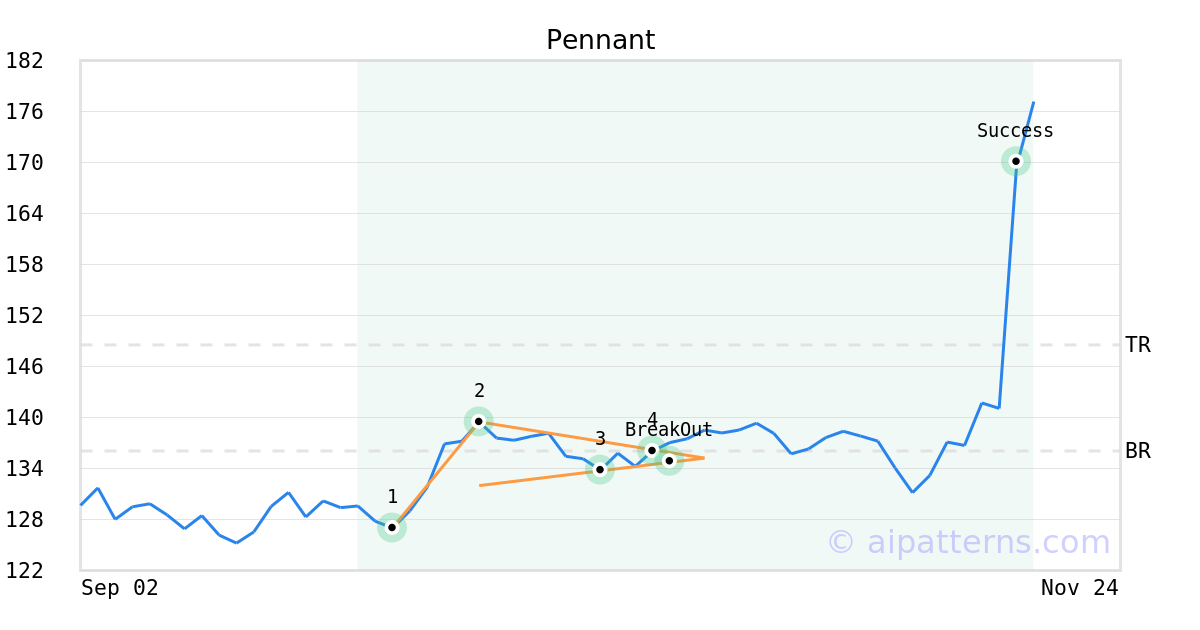This screenshot has width=1200, height=630.
Task: Click the "Pennant" chart title
Action: point(600,40)
